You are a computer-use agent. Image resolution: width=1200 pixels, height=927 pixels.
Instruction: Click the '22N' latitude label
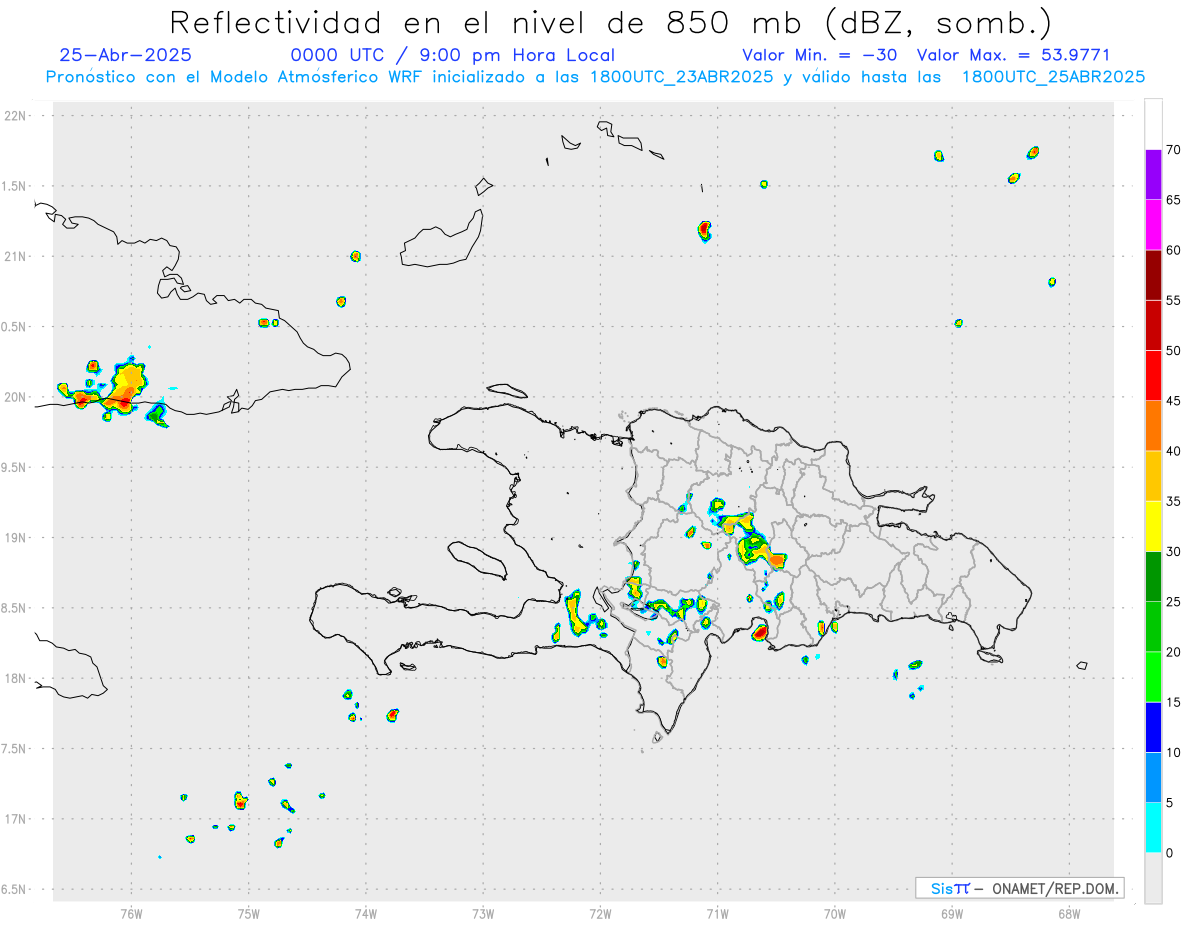click(16, 116)
